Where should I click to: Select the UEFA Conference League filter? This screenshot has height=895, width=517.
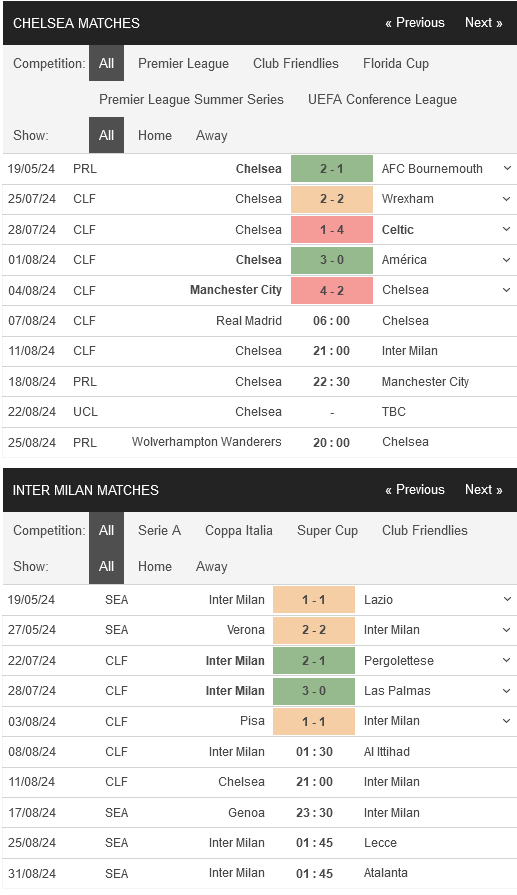pos(382,99)
